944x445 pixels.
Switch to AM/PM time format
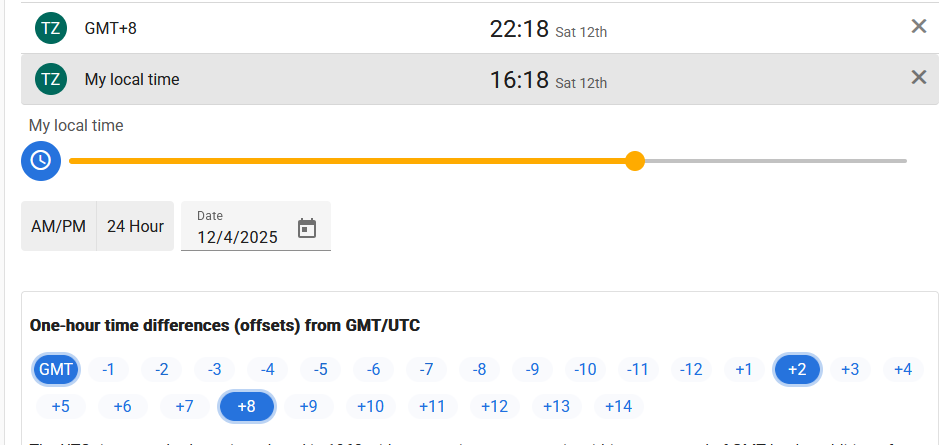pos(59,226)
